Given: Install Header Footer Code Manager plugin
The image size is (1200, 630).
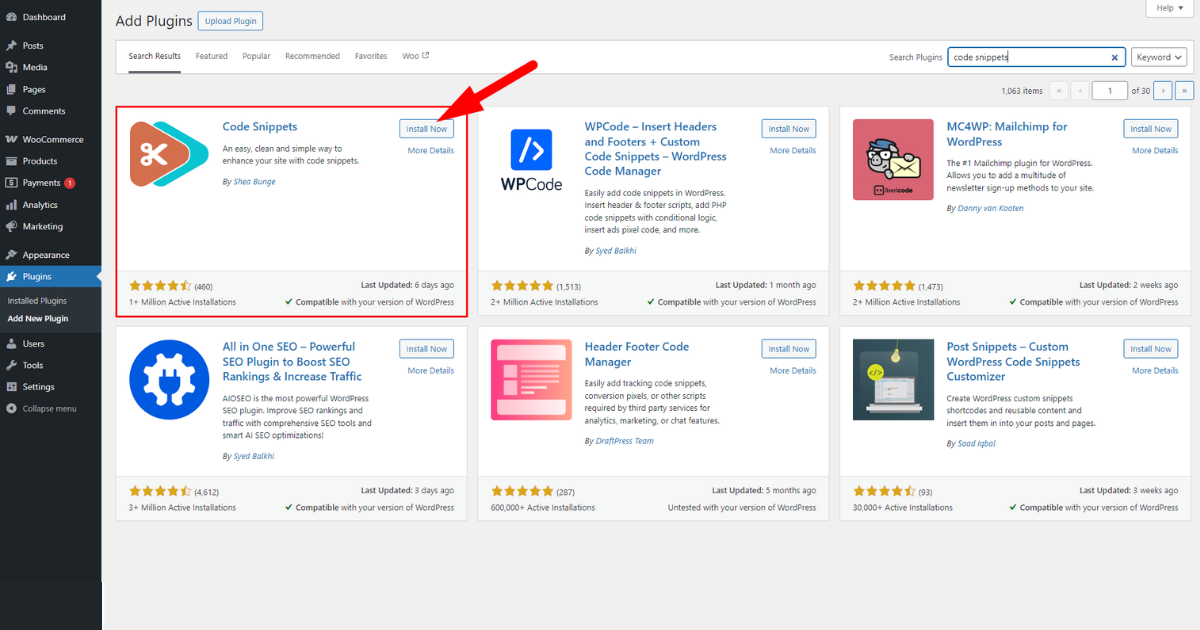Looking at the screenshot, I should (789, 349).
